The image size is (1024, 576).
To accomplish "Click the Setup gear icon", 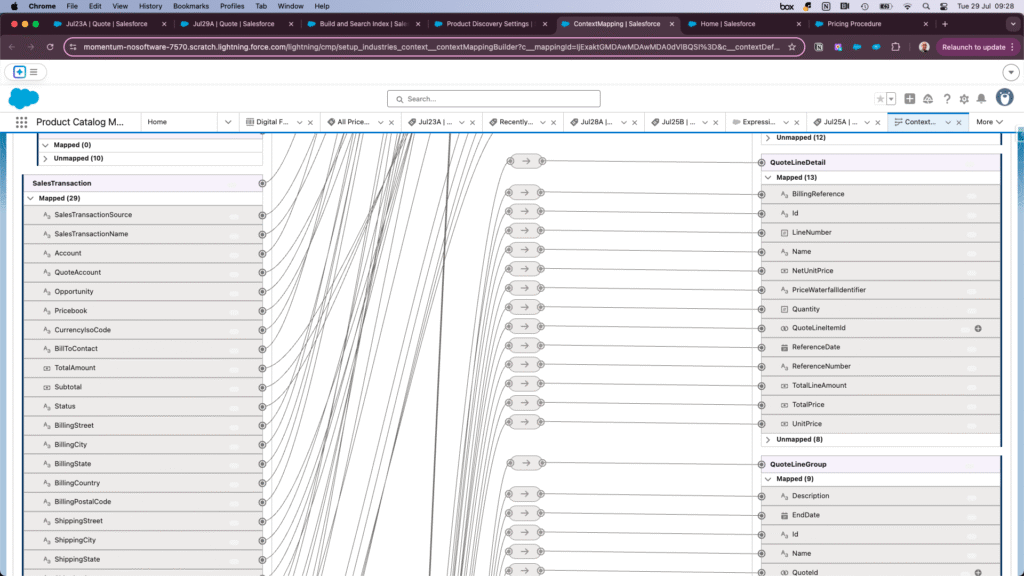I will tap(964, 99).
